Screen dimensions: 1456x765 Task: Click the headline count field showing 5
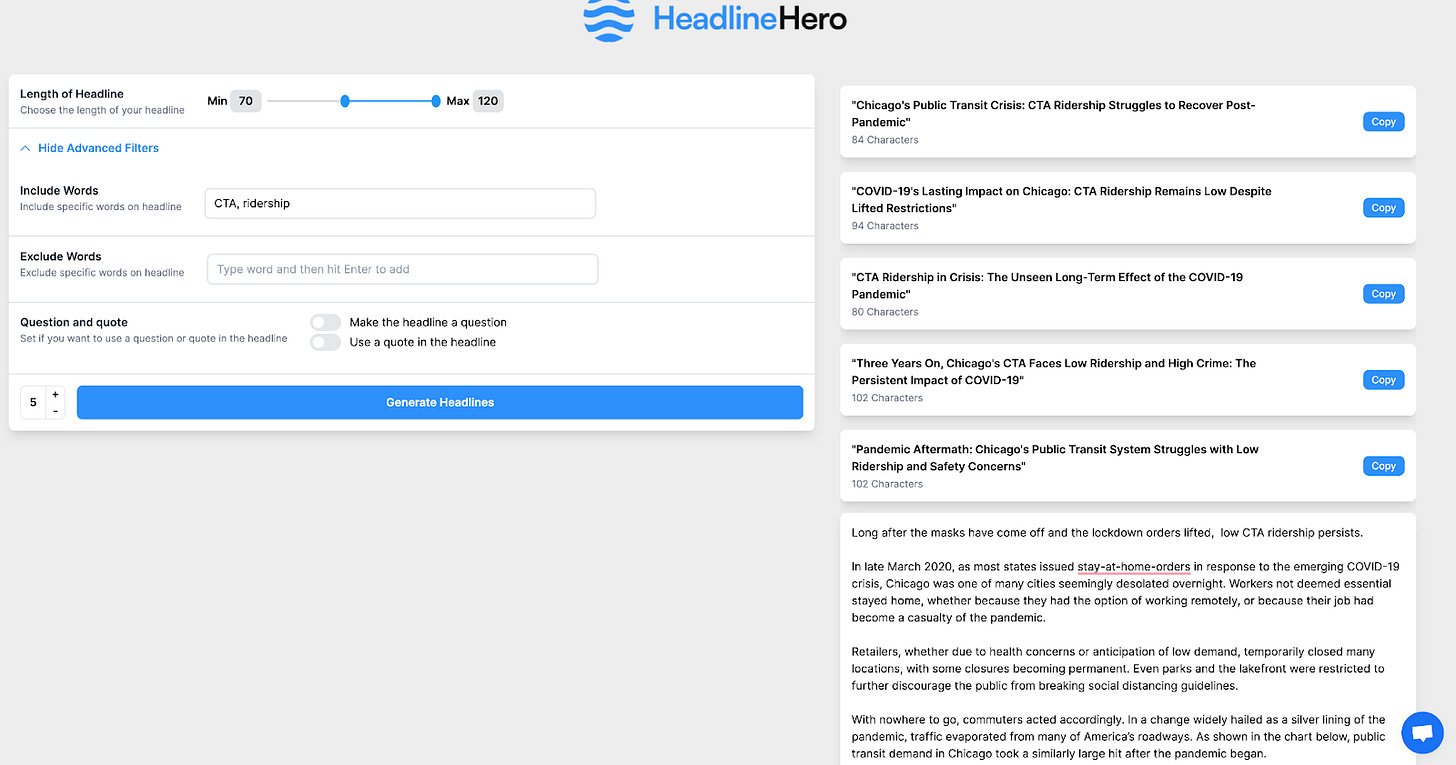33,402
